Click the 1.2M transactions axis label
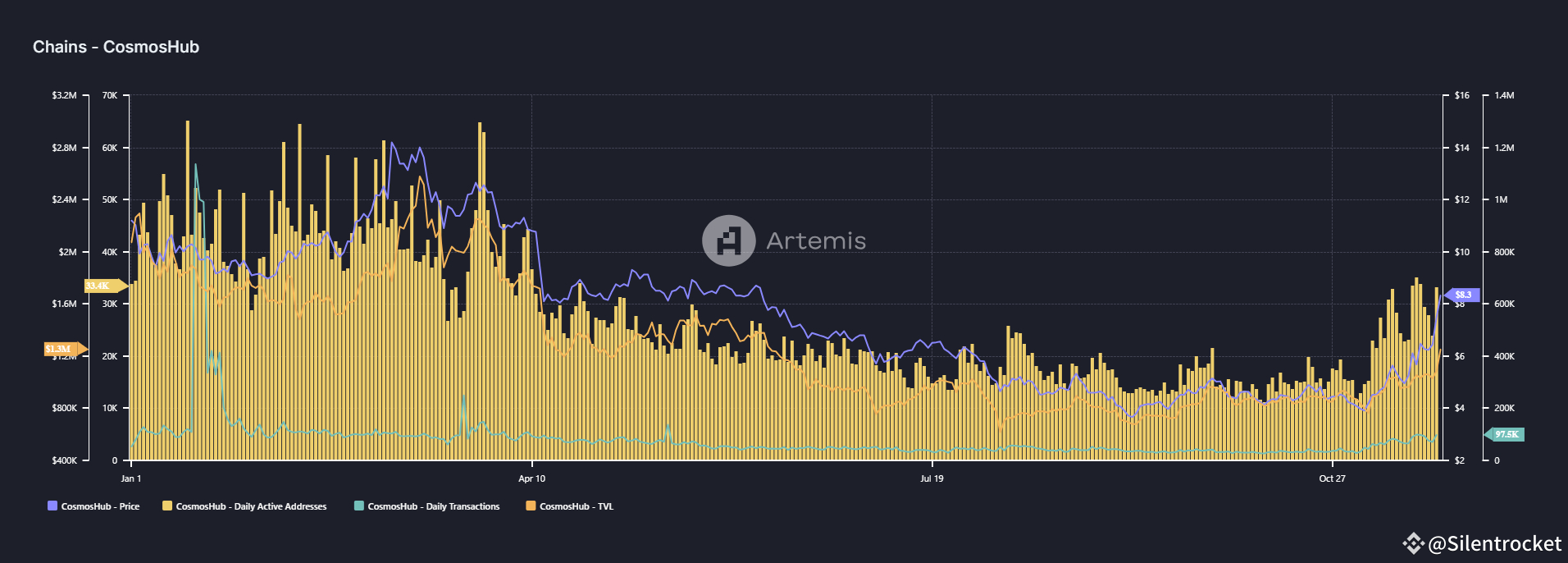The image size is (1568, 563). pos(1504,148)
